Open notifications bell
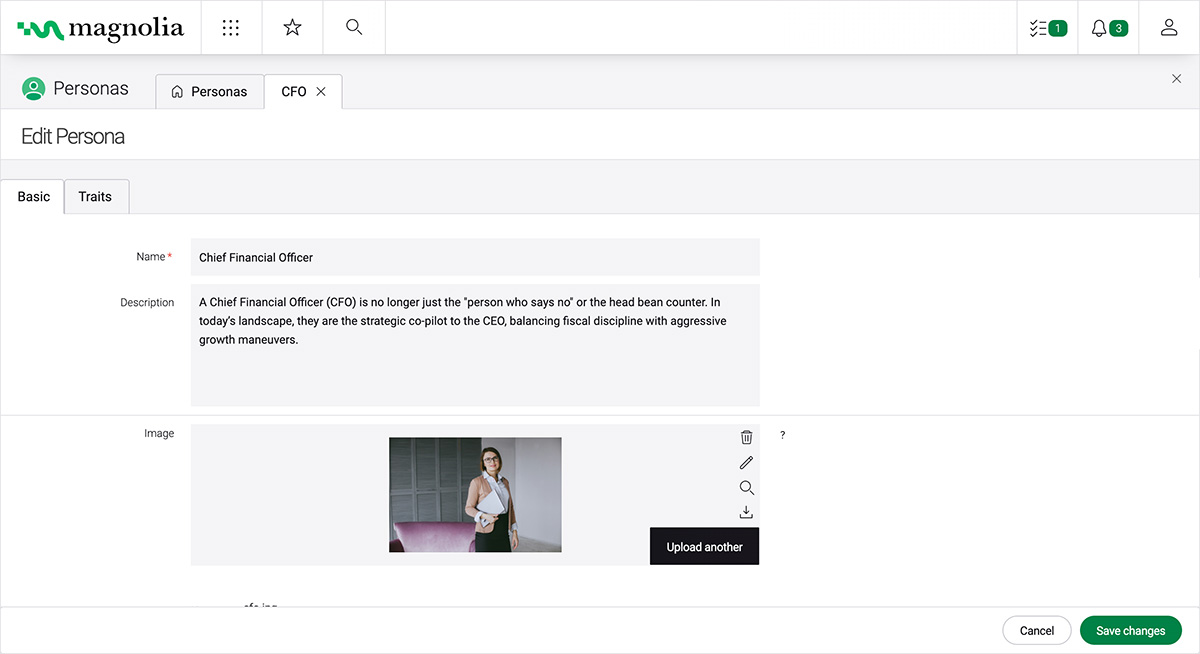This screenshot has width=1200, height=654. coord(1108,28)
